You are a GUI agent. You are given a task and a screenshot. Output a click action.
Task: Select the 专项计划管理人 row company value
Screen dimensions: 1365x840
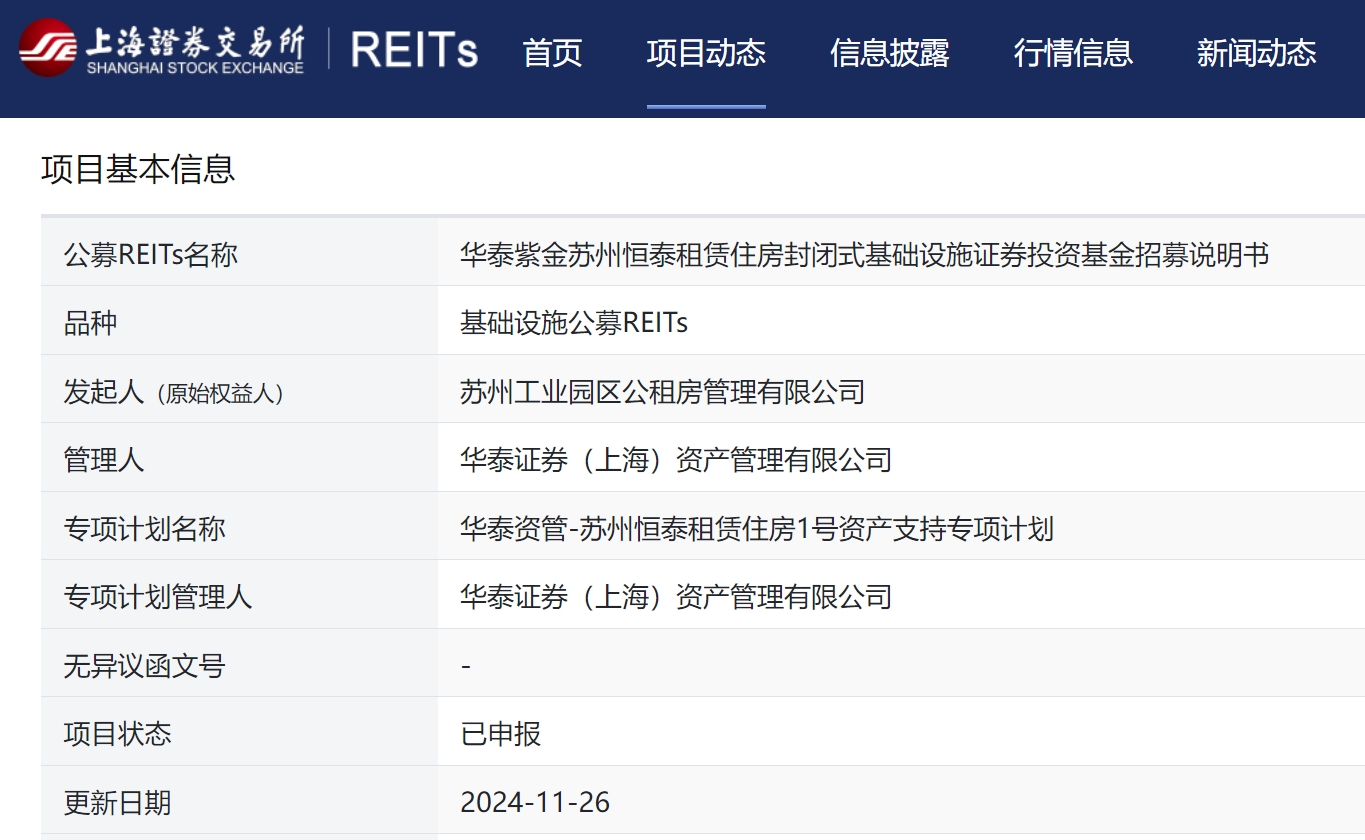(676, 597)
